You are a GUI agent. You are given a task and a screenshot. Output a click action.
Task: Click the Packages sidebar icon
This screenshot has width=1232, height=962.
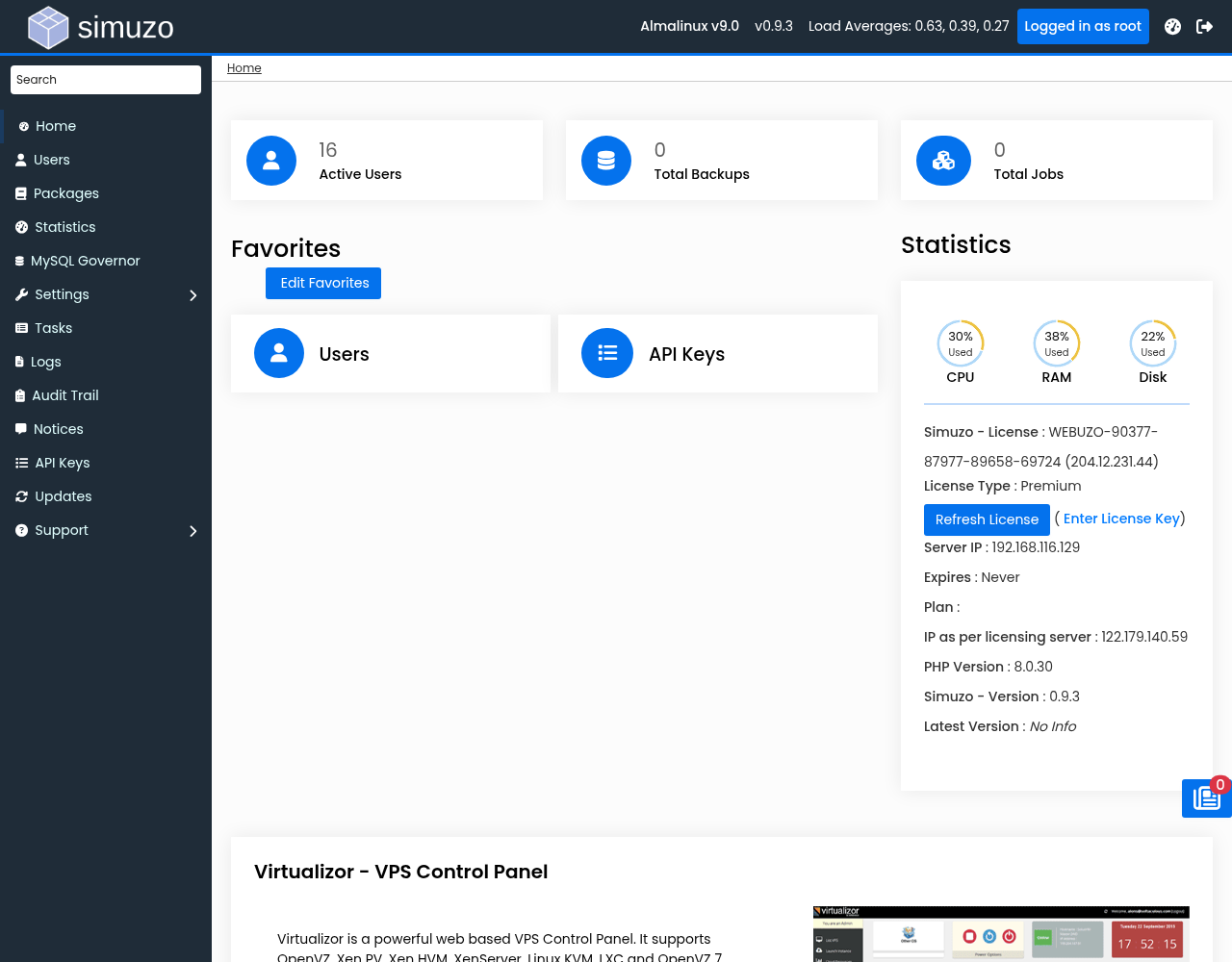click(21, 193)
